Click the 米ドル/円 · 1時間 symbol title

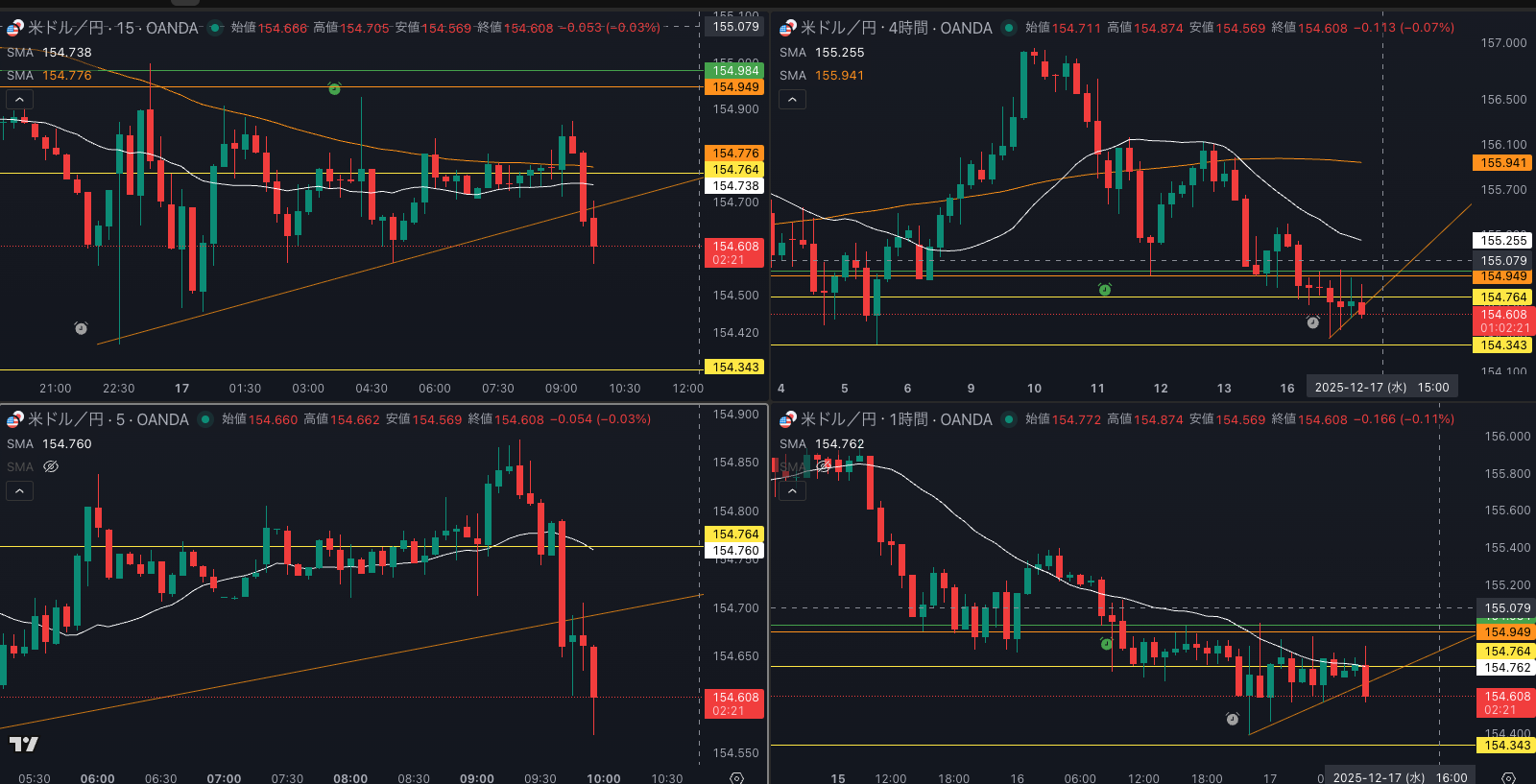tap(895, 419)
